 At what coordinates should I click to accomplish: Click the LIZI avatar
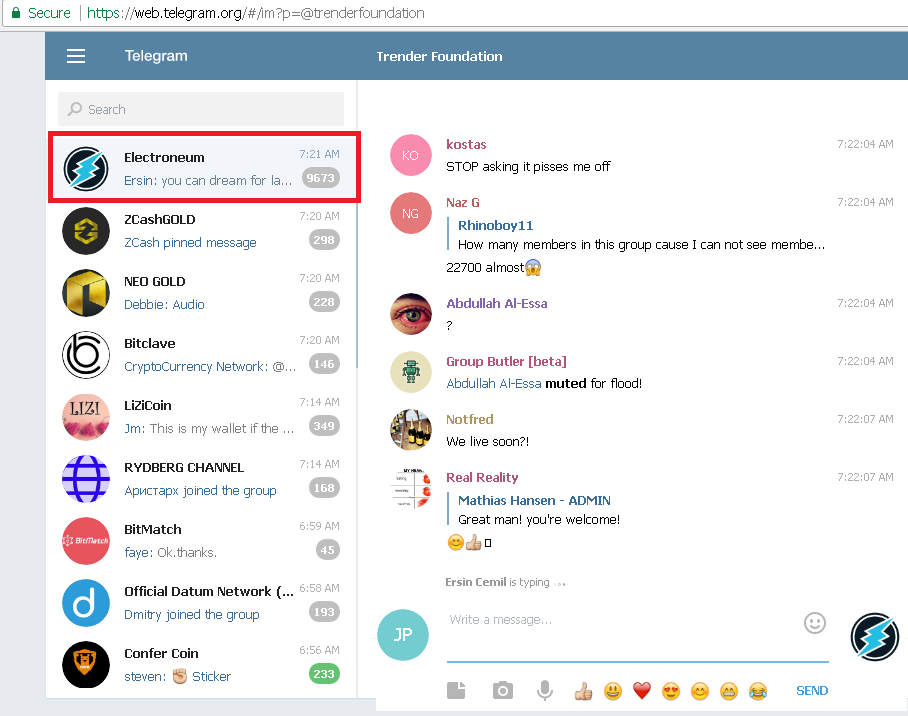tap(86, 417)
